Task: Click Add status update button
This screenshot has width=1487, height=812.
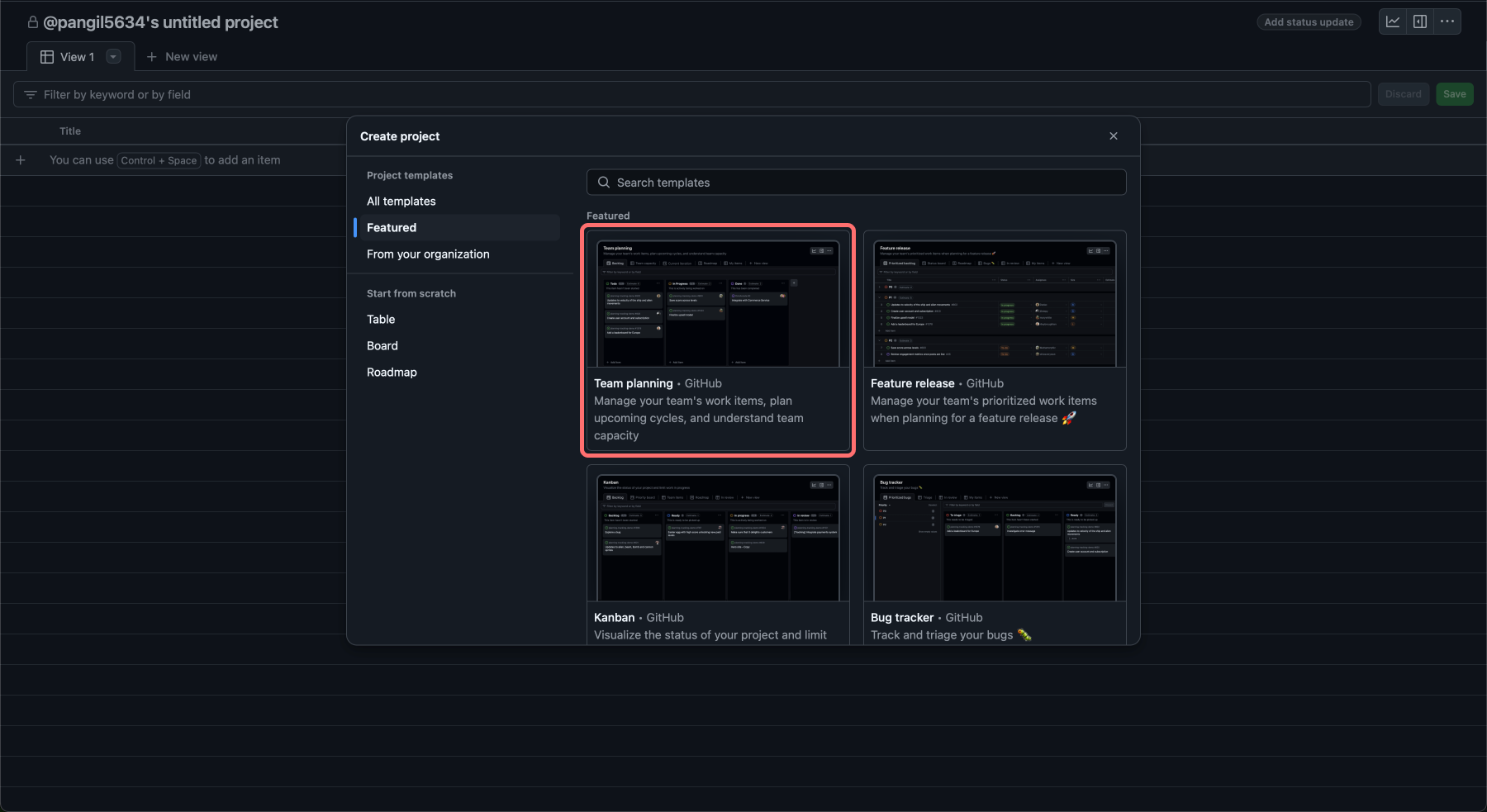Action: coord(1309,22)
